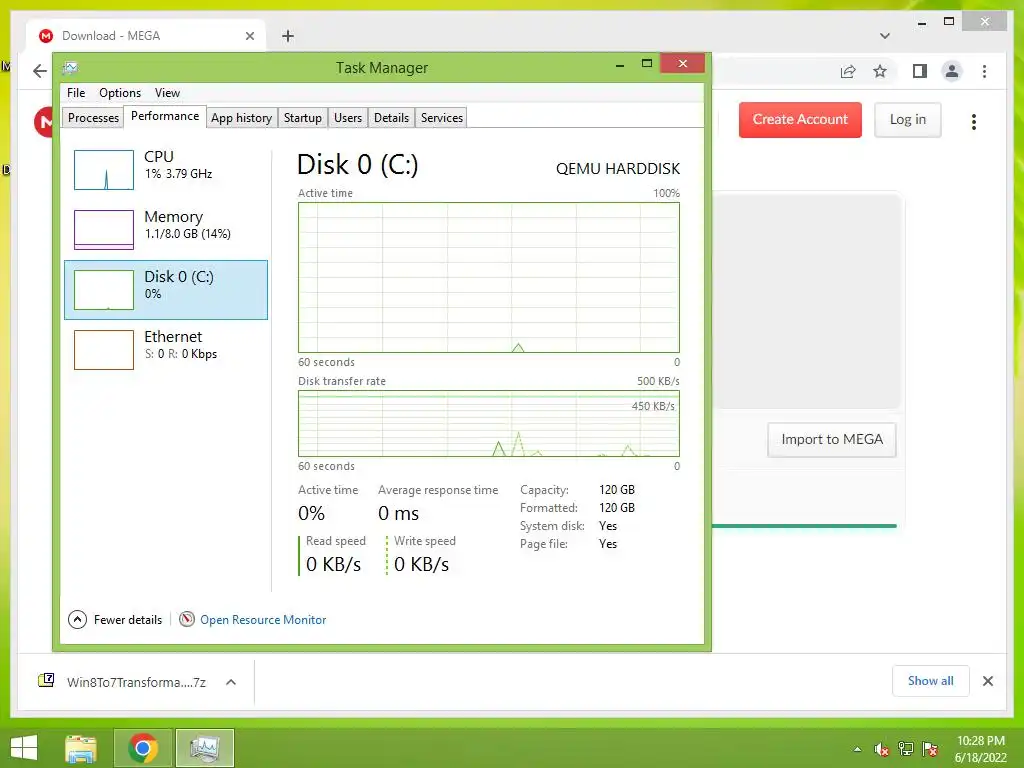Bookmark this page with the star icon
Image resolution: width=1024 pixels, height=768 pixels.
pyautogui.click(x=880, y=71)
